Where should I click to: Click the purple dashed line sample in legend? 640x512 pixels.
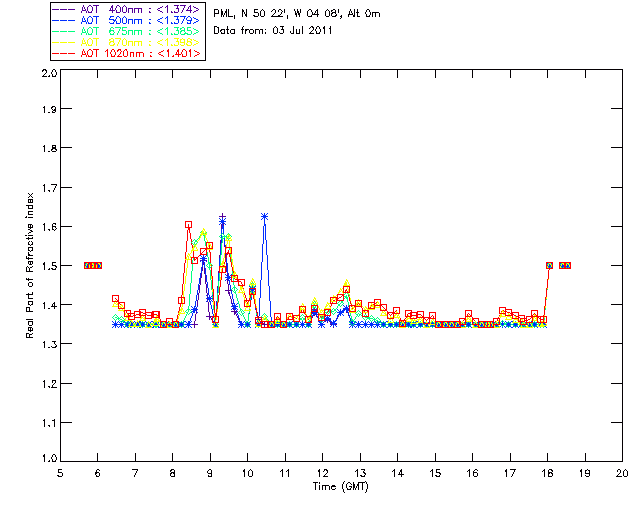coord(64,9)
